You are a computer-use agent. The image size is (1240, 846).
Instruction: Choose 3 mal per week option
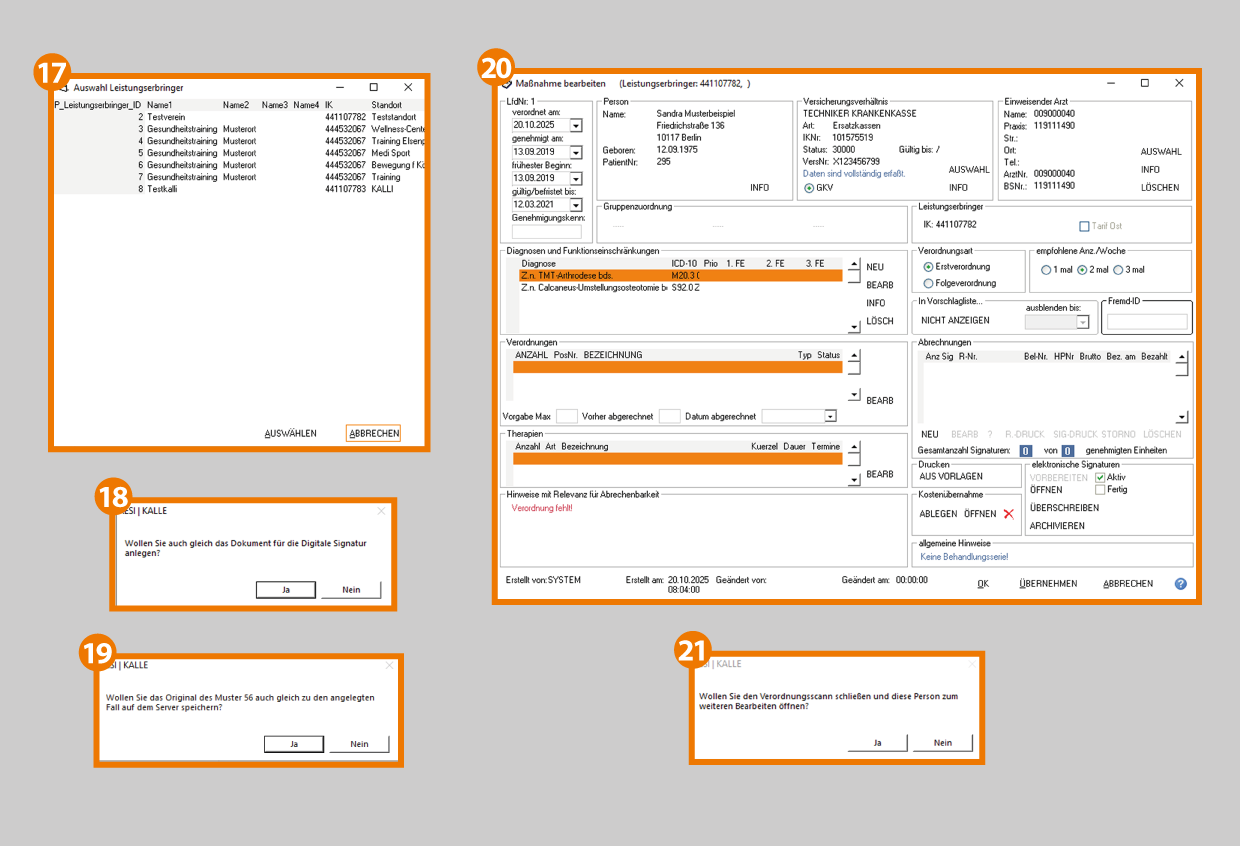pos(1118,270)
